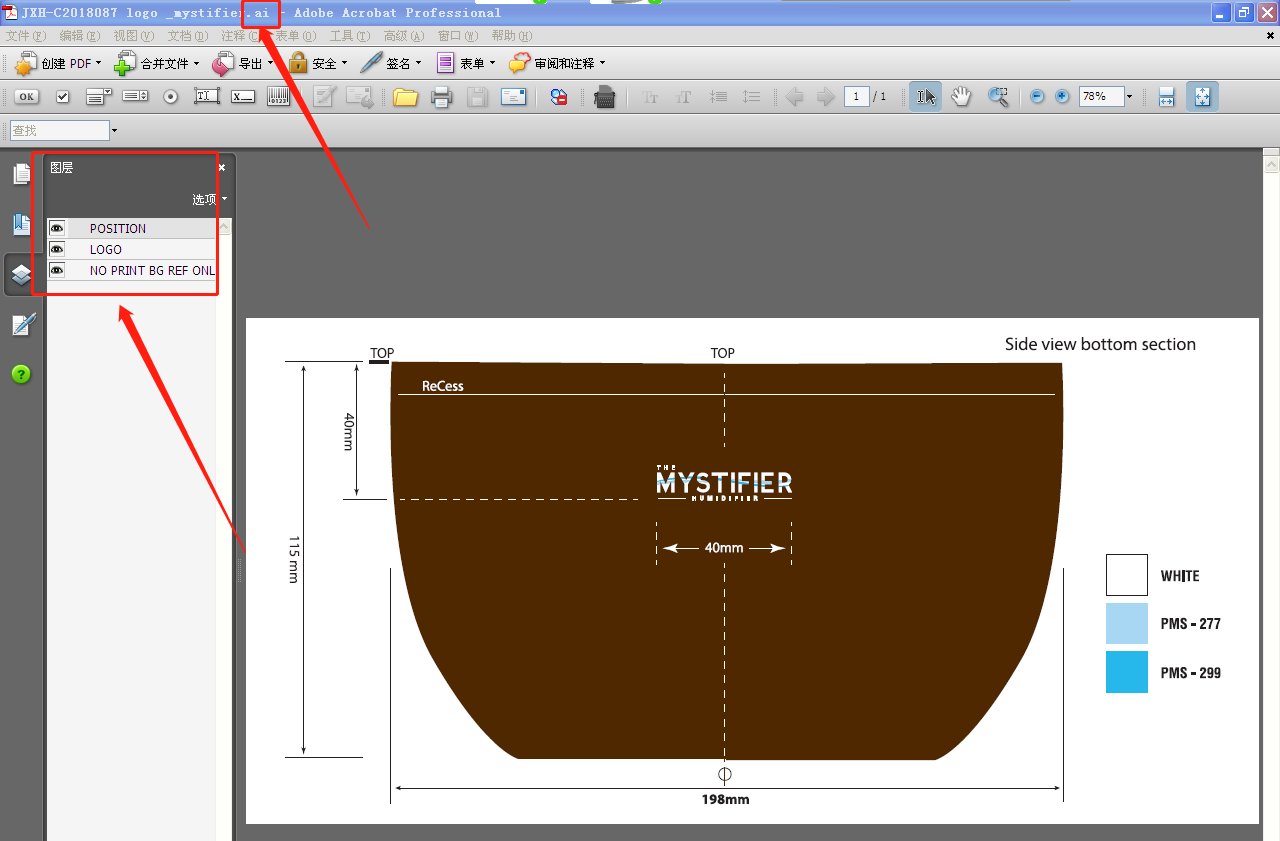This screenshot has height=841, width=1280.
Task: Click the zoom in plus button
Action: pyautogui.click(x=1062, y=97)
